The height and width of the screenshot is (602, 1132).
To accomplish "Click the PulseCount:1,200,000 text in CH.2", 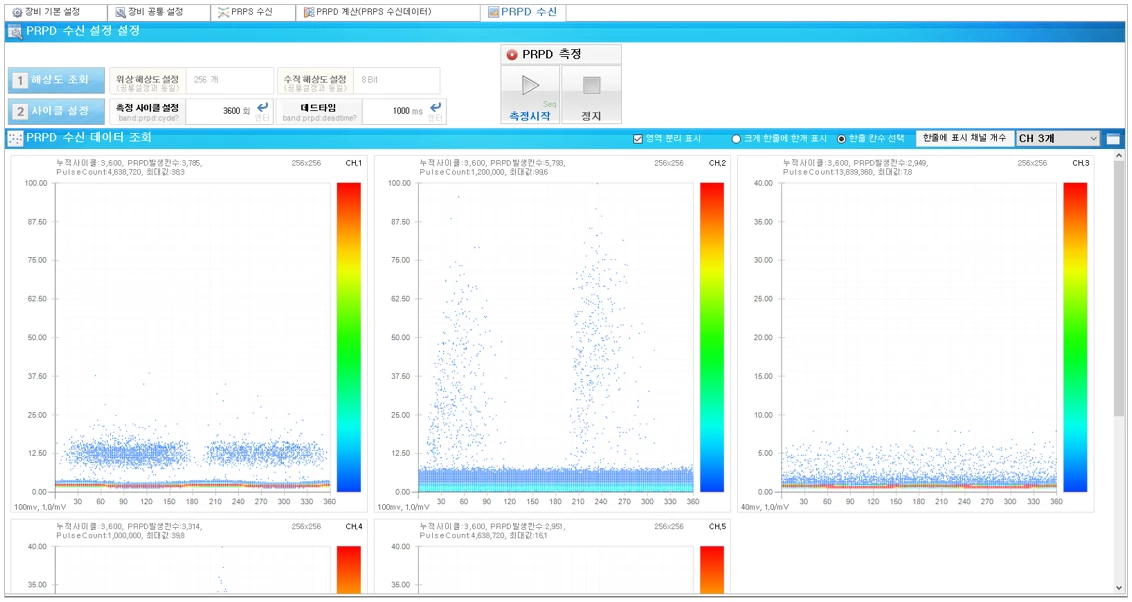I will coord(462,173).
